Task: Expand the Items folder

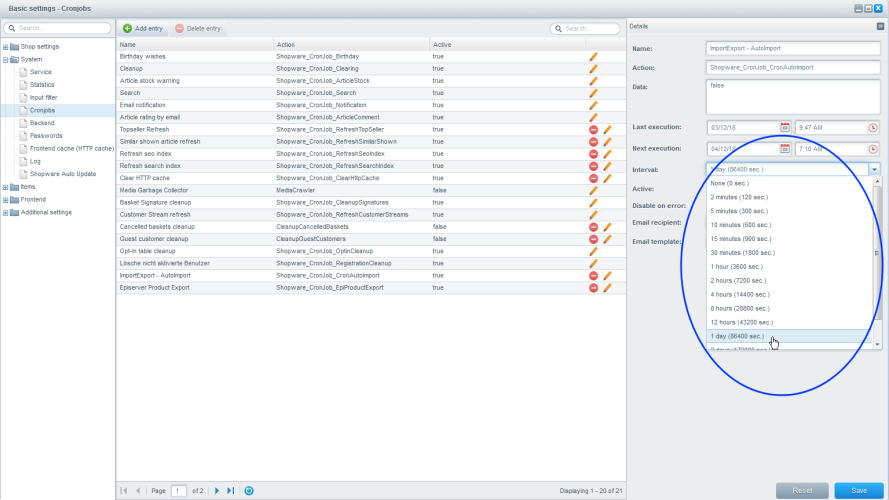Action: 6,187
